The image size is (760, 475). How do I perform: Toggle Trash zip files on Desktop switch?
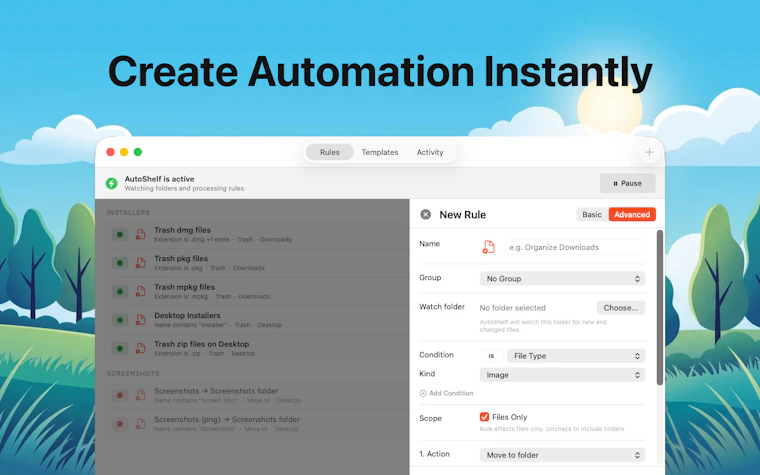pos(120,348)
